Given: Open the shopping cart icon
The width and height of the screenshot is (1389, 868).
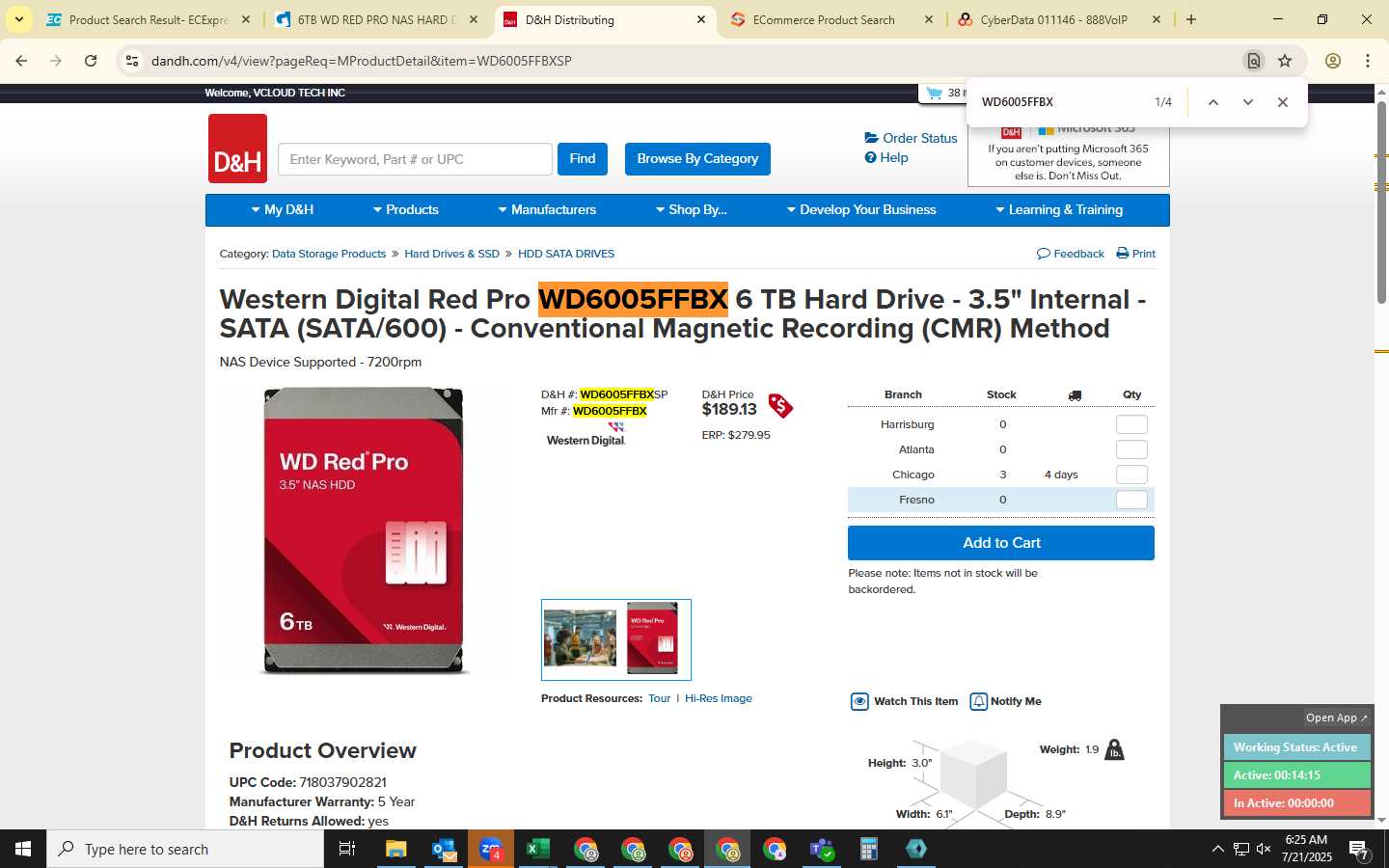Looking at the screenshot, I should [934, 94].
